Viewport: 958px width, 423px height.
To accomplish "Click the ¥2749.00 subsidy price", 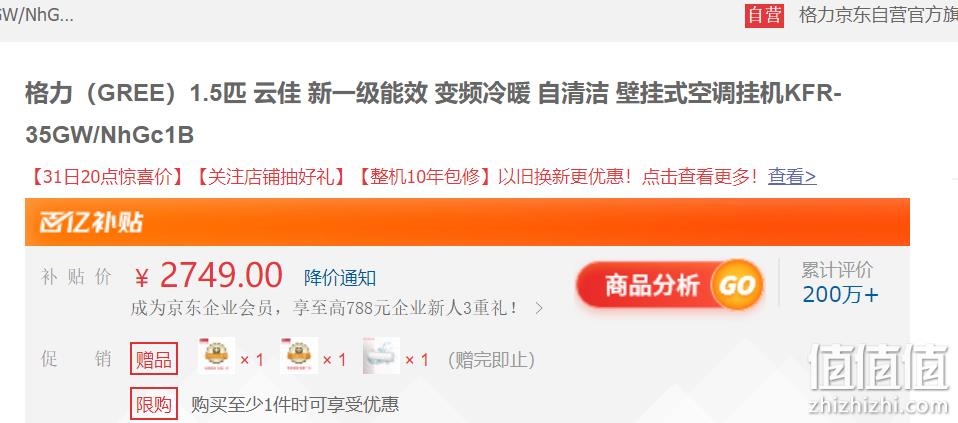I will coord(208,276).
